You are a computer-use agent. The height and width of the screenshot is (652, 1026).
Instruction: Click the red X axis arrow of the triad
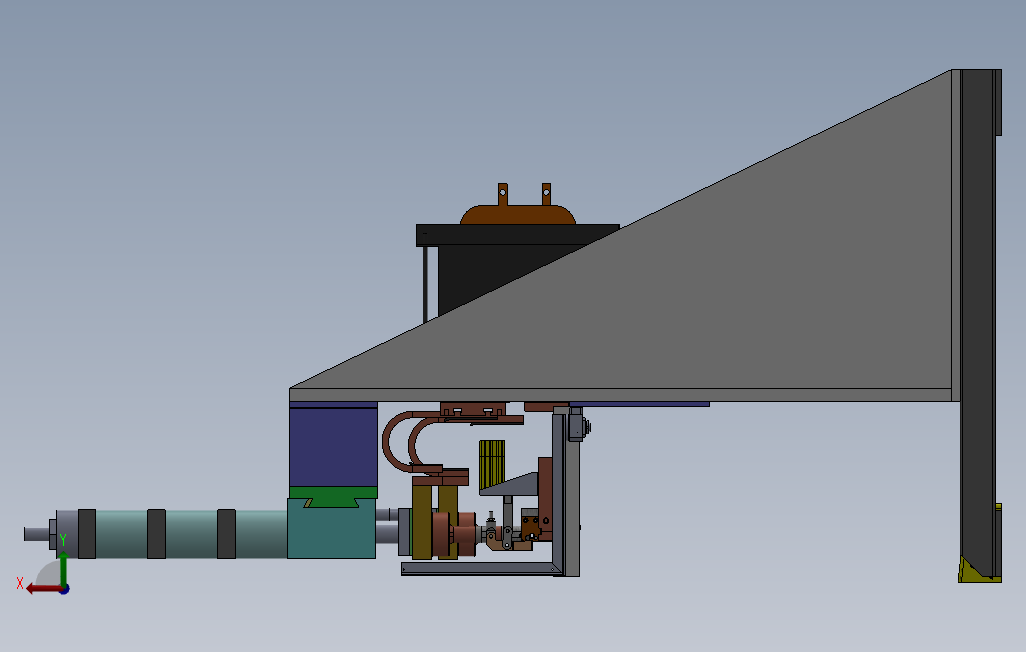coord(43,589)
